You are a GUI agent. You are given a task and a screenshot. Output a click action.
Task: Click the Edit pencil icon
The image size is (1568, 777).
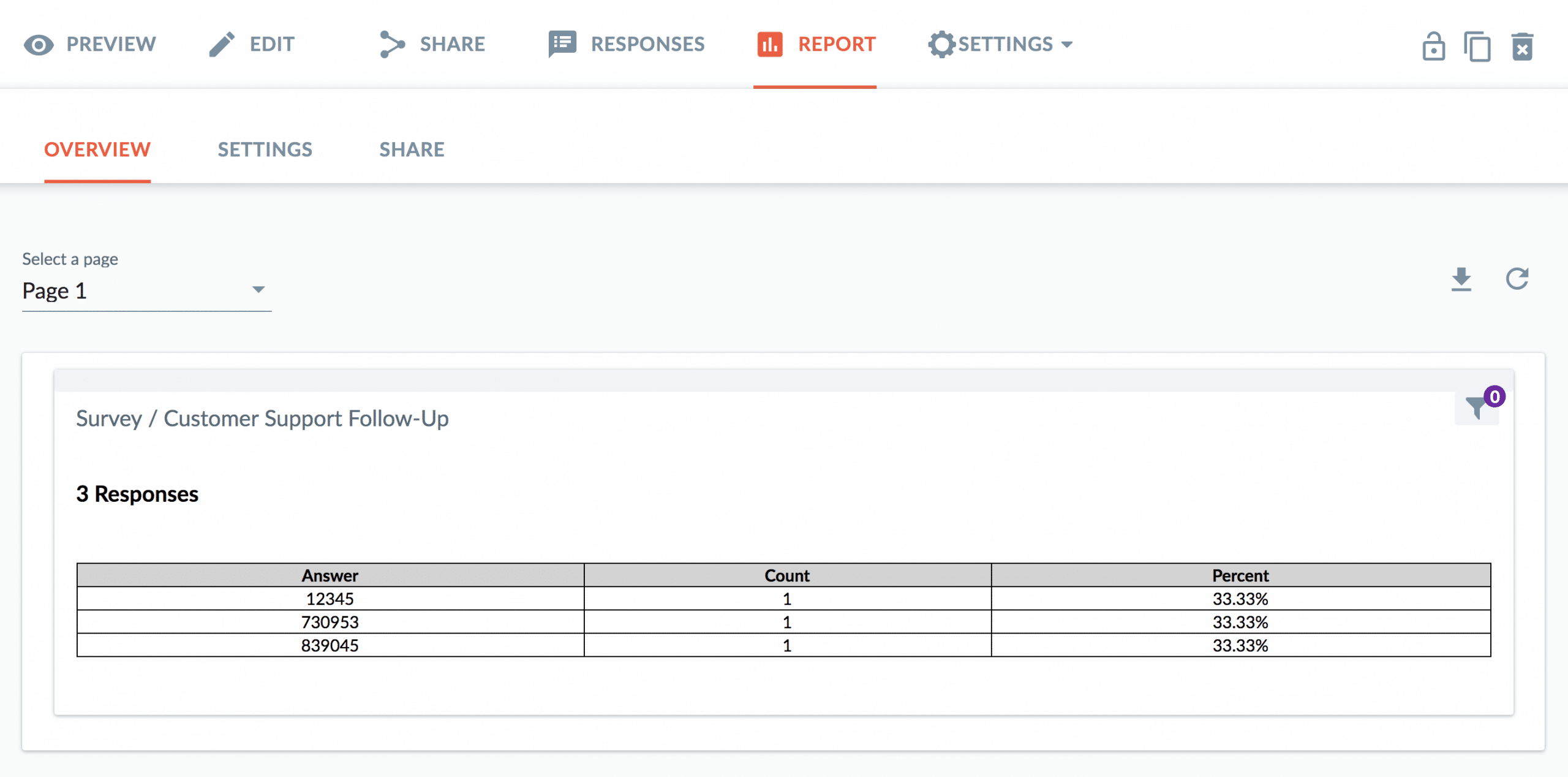tap(222, 45)
